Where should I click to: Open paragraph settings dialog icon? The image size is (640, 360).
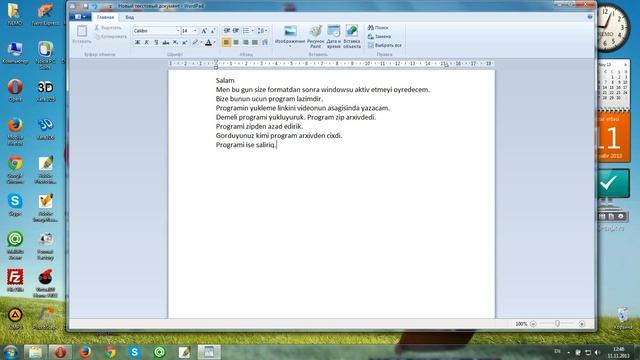pos(265,42)
